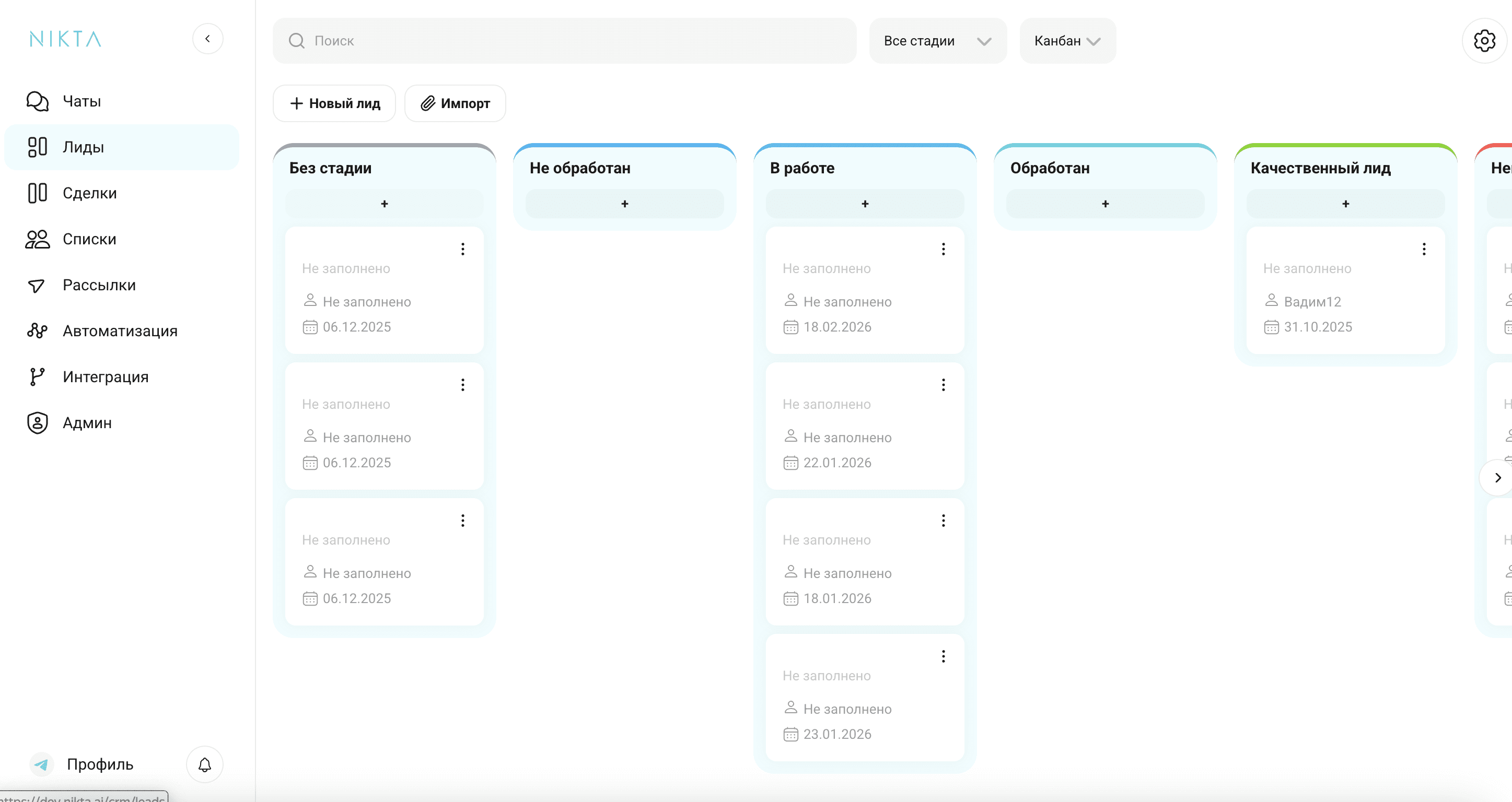This screenshot has height=802, width=1512.
Task: Open settings gear icon
Action: (1484, 41)
